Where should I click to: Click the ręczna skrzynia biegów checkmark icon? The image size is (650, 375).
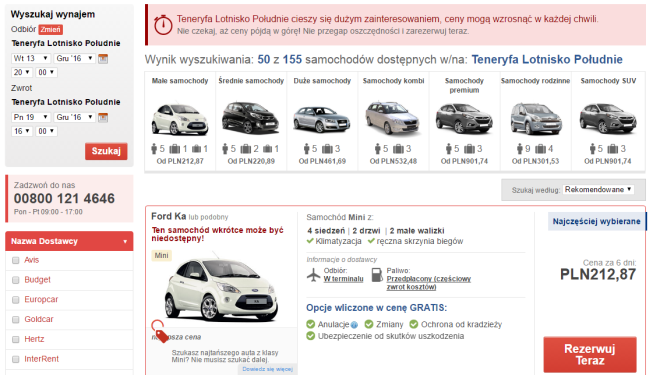(x=371, y=241)
